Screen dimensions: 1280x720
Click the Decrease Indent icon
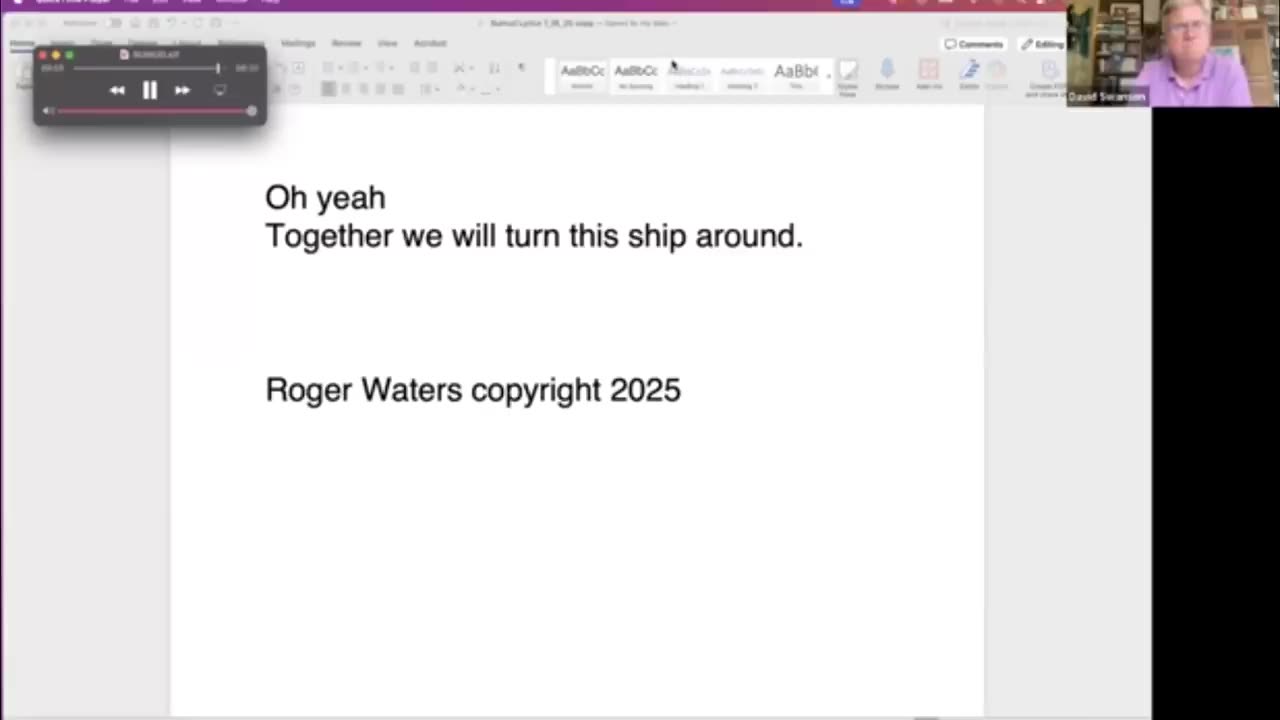(414, 68)
